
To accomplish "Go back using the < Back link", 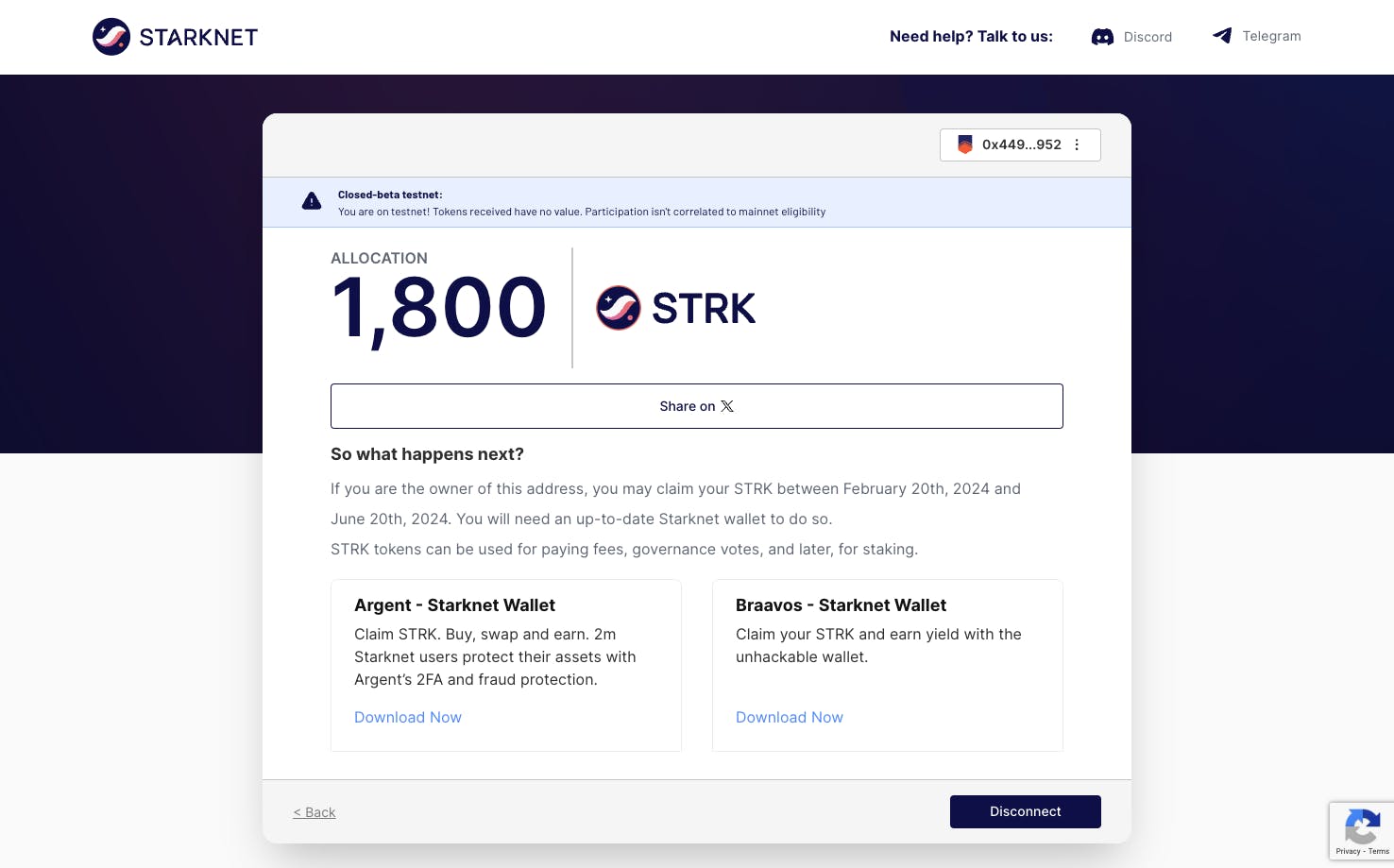I will tap(314, 812).
